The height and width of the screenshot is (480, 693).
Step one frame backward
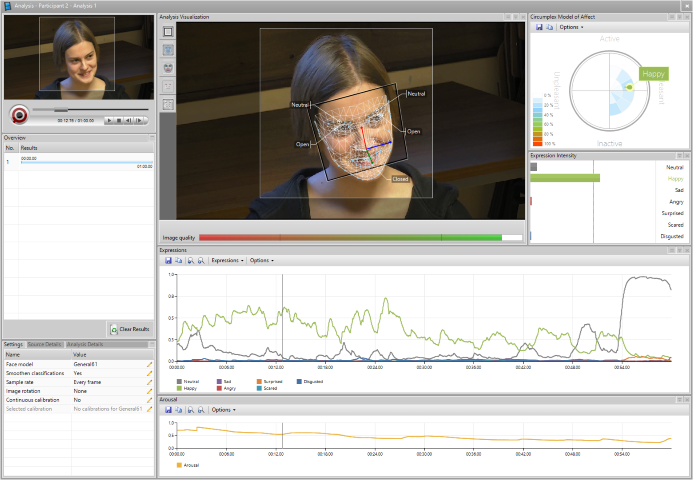[129, 120]
